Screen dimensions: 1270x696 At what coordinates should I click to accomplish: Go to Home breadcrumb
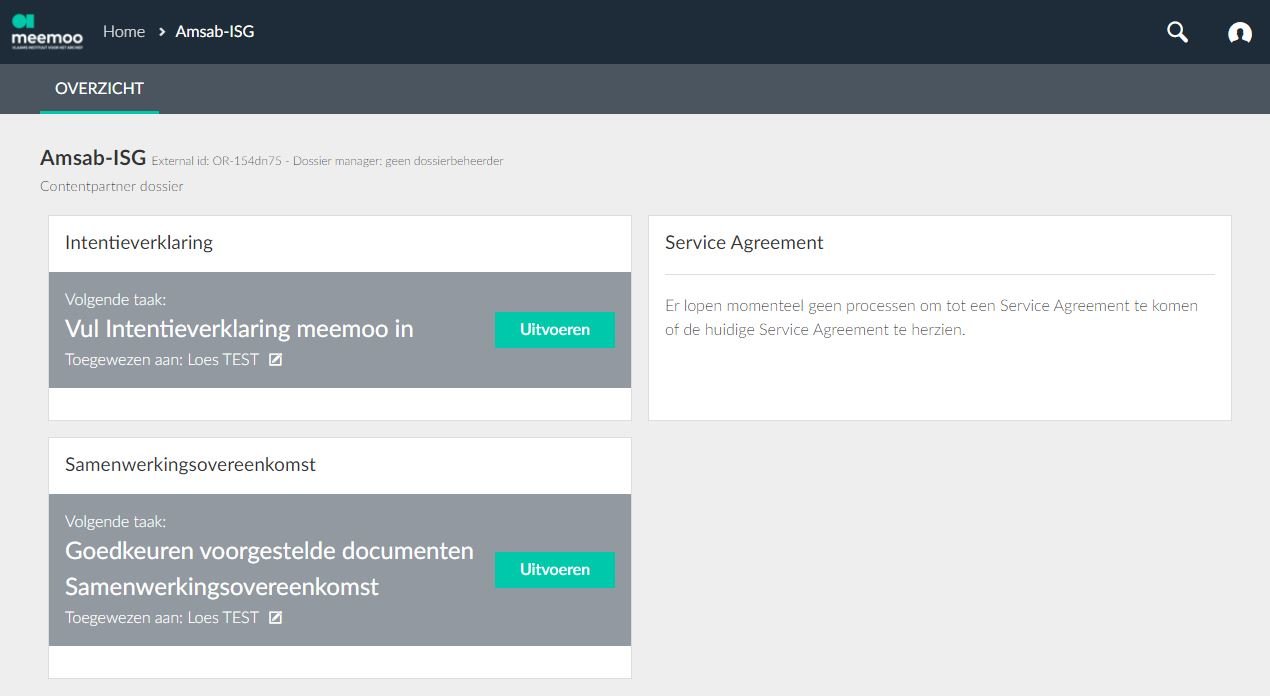tap(124, 32)
